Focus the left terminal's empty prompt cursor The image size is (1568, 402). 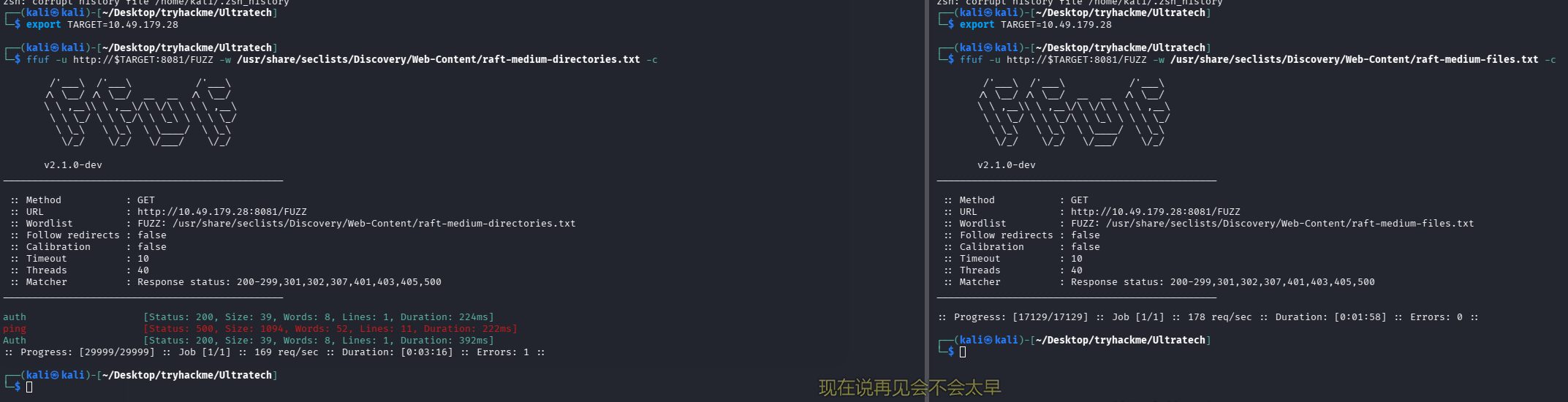pyautogui.click(x=29, y=387)
